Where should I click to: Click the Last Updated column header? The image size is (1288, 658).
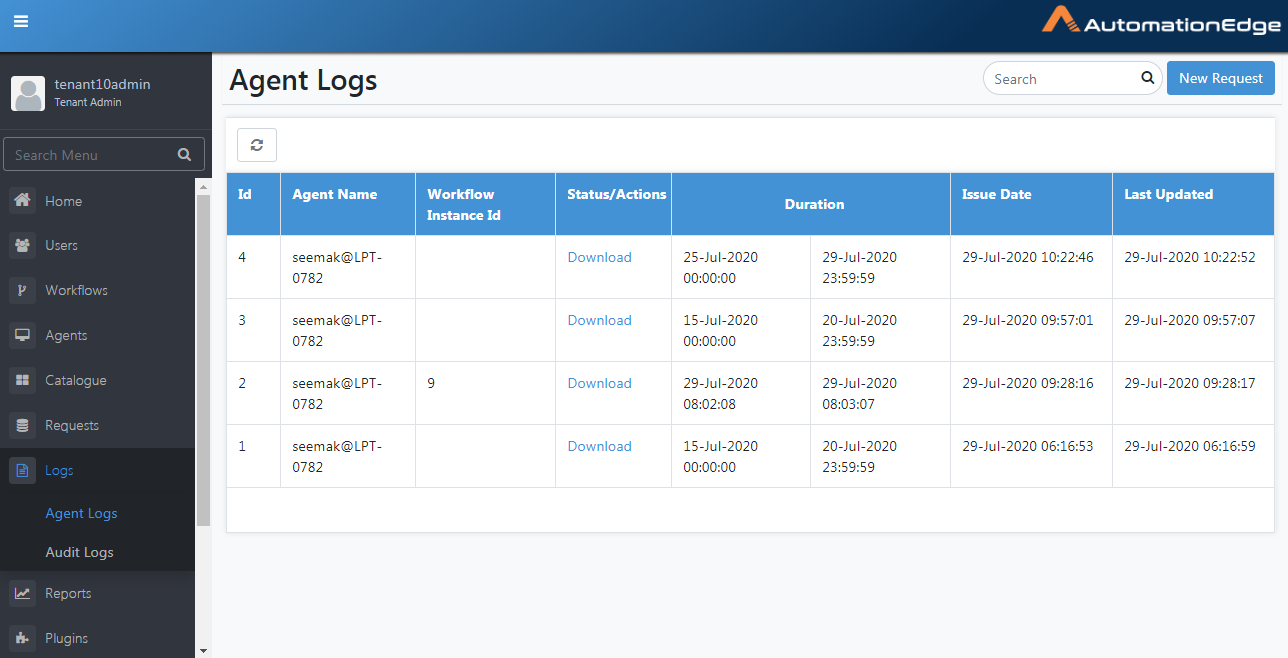pos(1193,204)
